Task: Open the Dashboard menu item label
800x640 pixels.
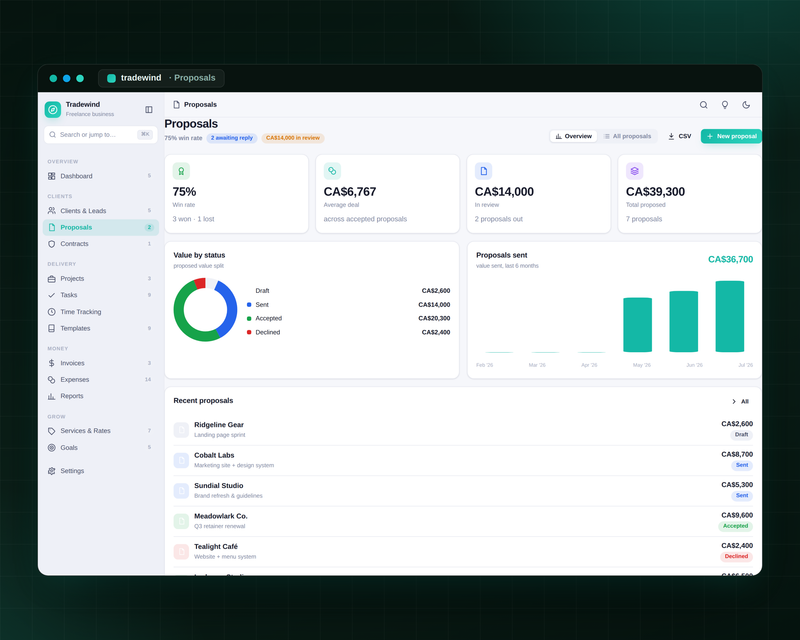Action: 77,176
